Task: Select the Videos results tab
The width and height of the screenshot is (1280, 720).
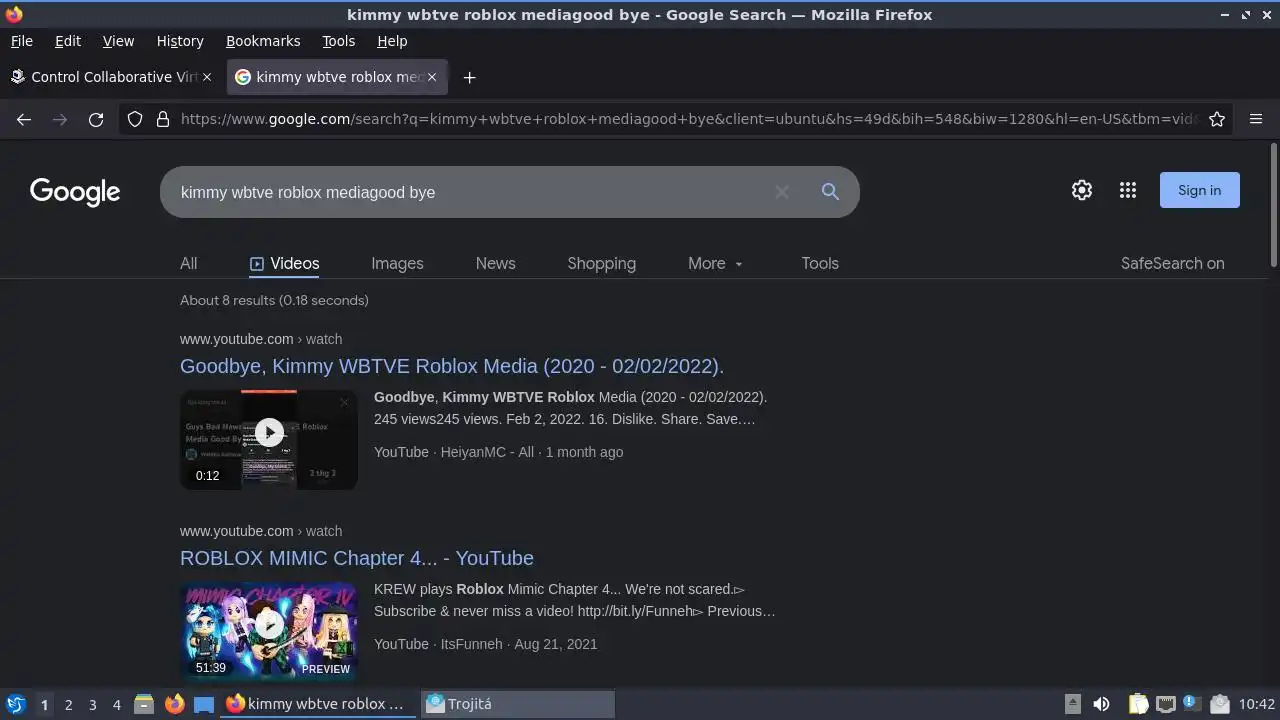Action: [284, 263]
